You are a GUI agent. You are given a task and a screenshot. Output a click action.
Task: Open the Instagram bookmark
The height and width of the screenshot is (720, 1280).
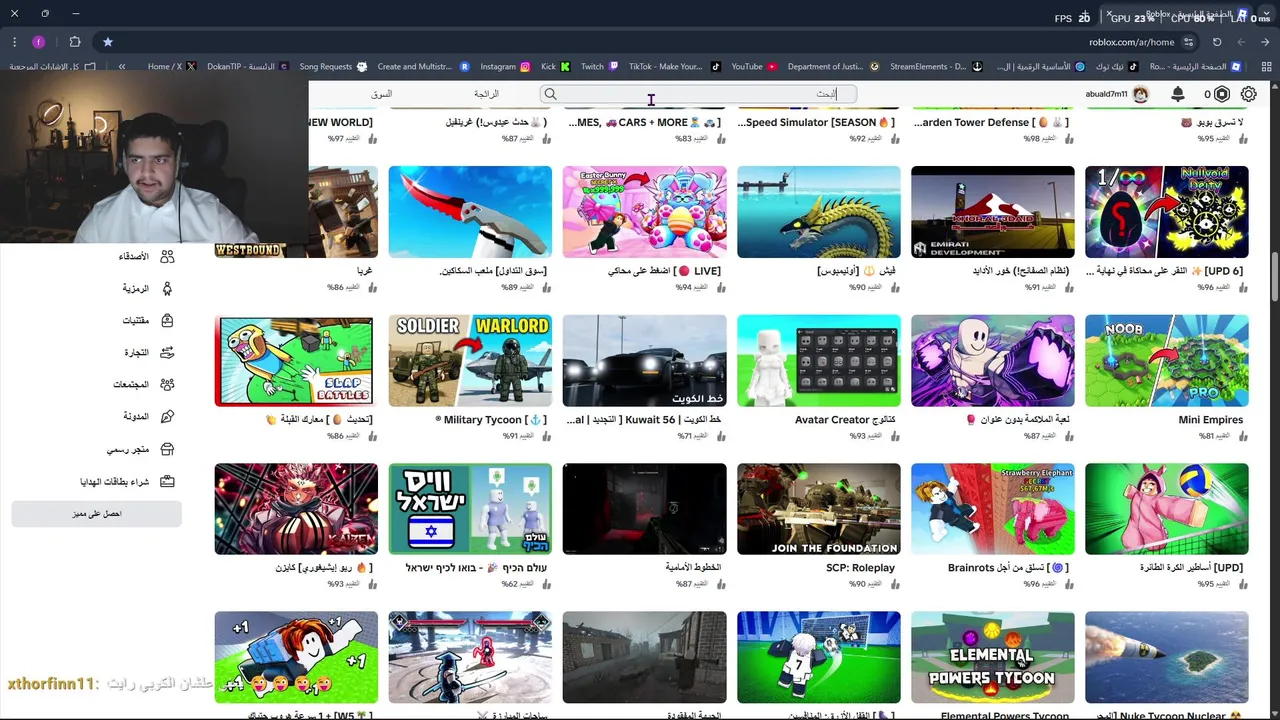[x=505, y=67]
